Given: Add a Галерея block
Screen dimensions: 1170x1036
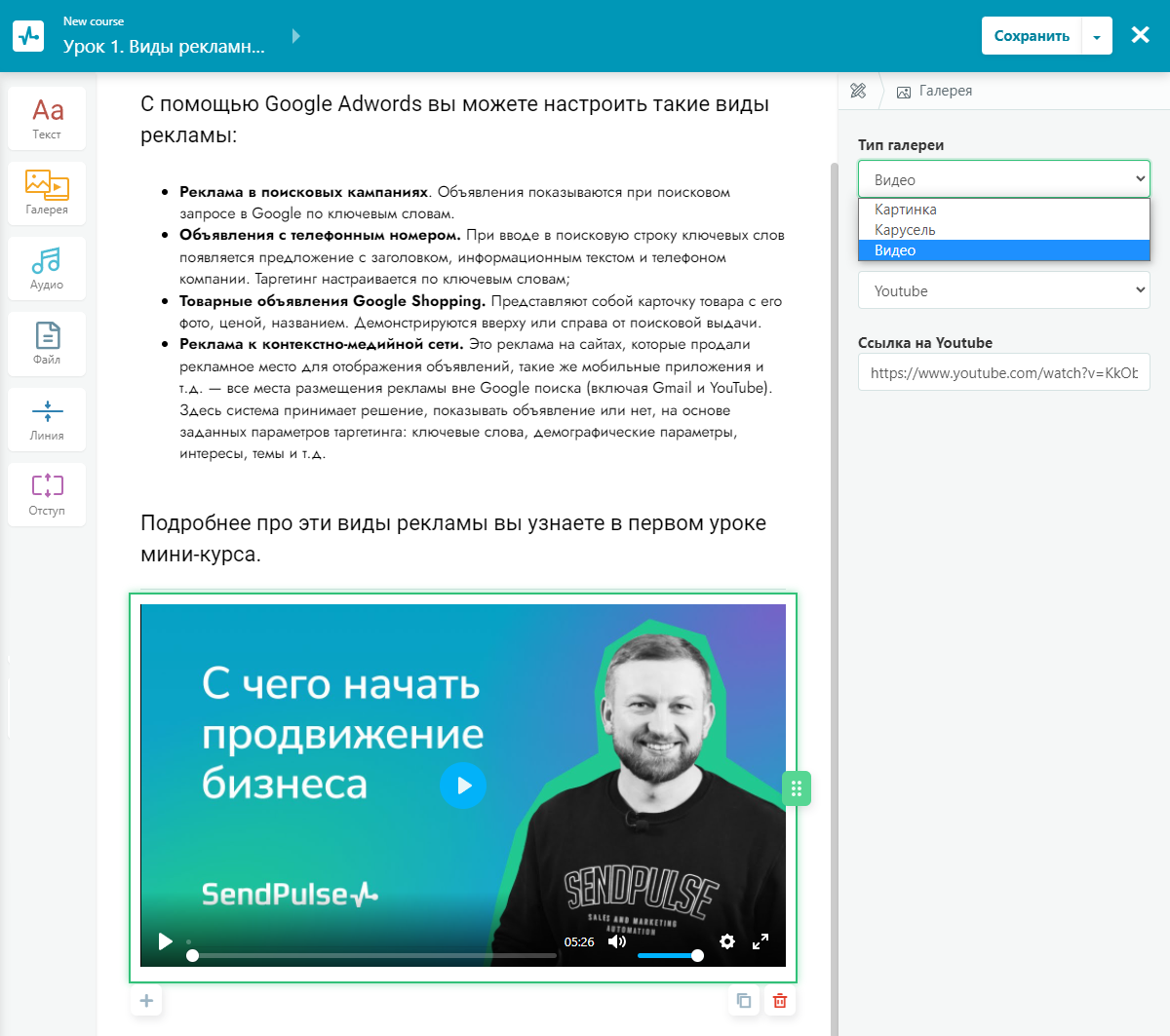Looking at the screenshot, I should click(x=47, y=193).
